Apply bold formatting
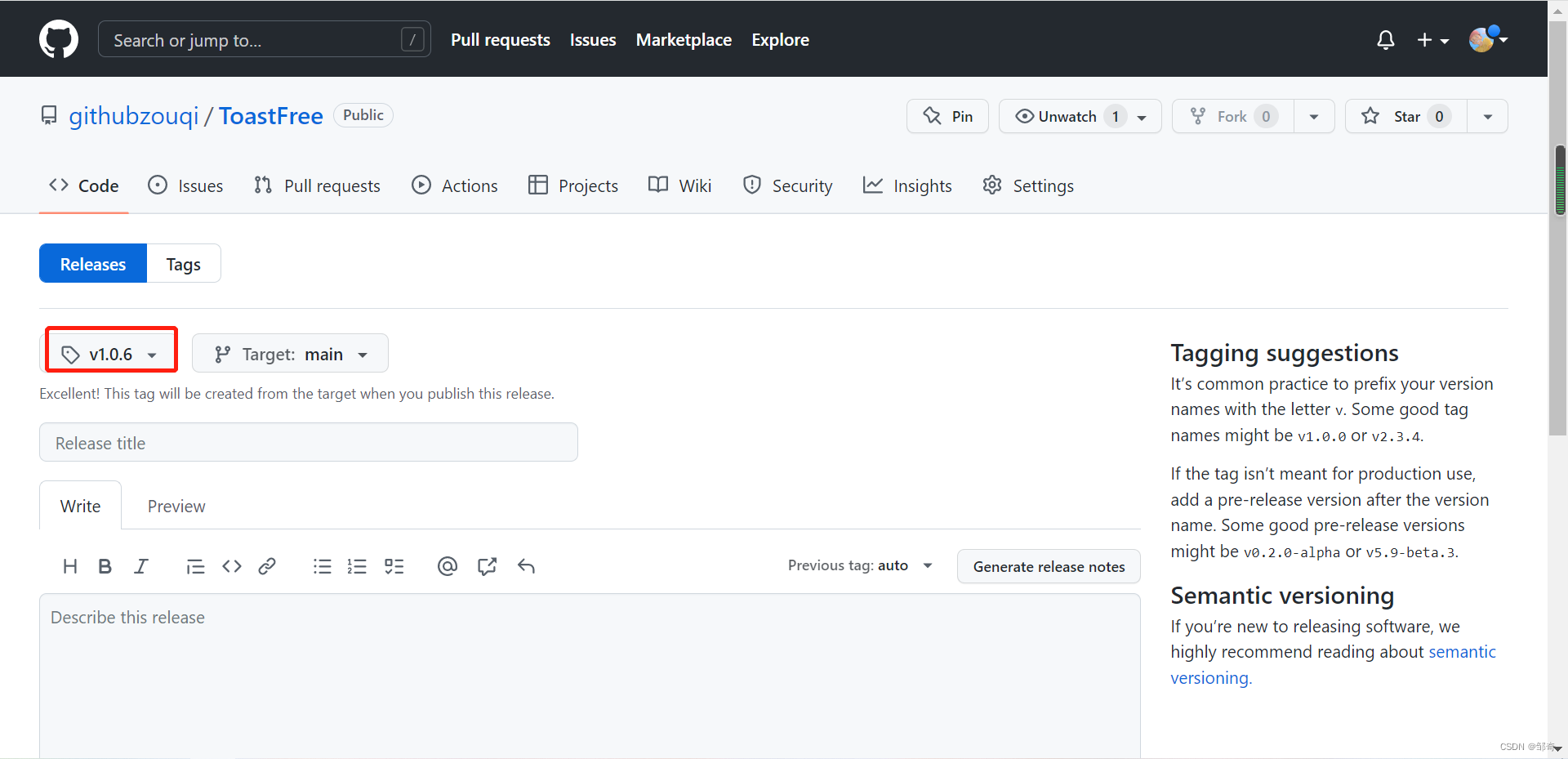 coord(105,566)
